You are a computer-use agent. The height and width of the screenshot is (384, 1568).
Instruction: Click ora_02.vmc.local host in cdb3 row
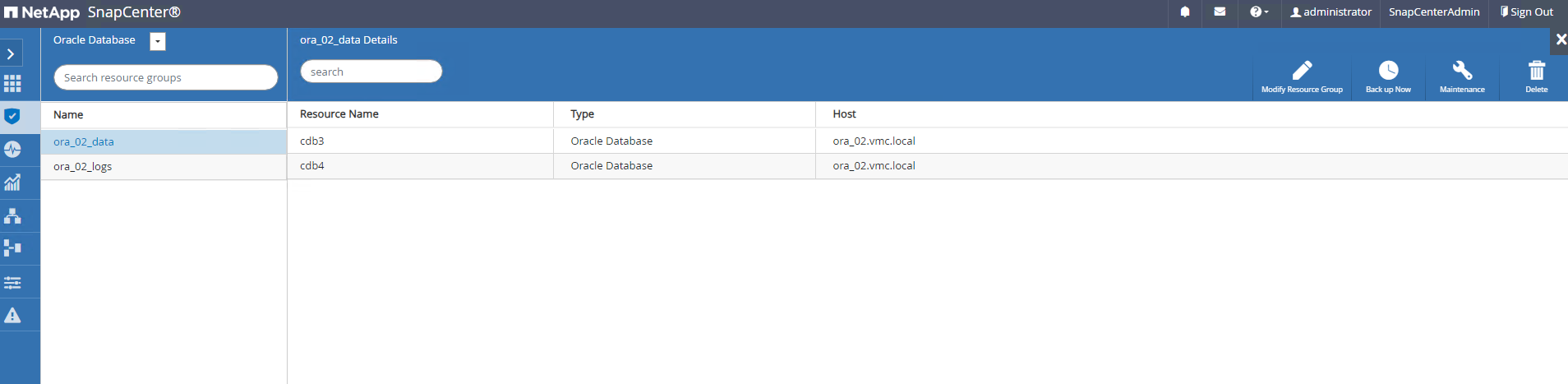pos(874,141)
